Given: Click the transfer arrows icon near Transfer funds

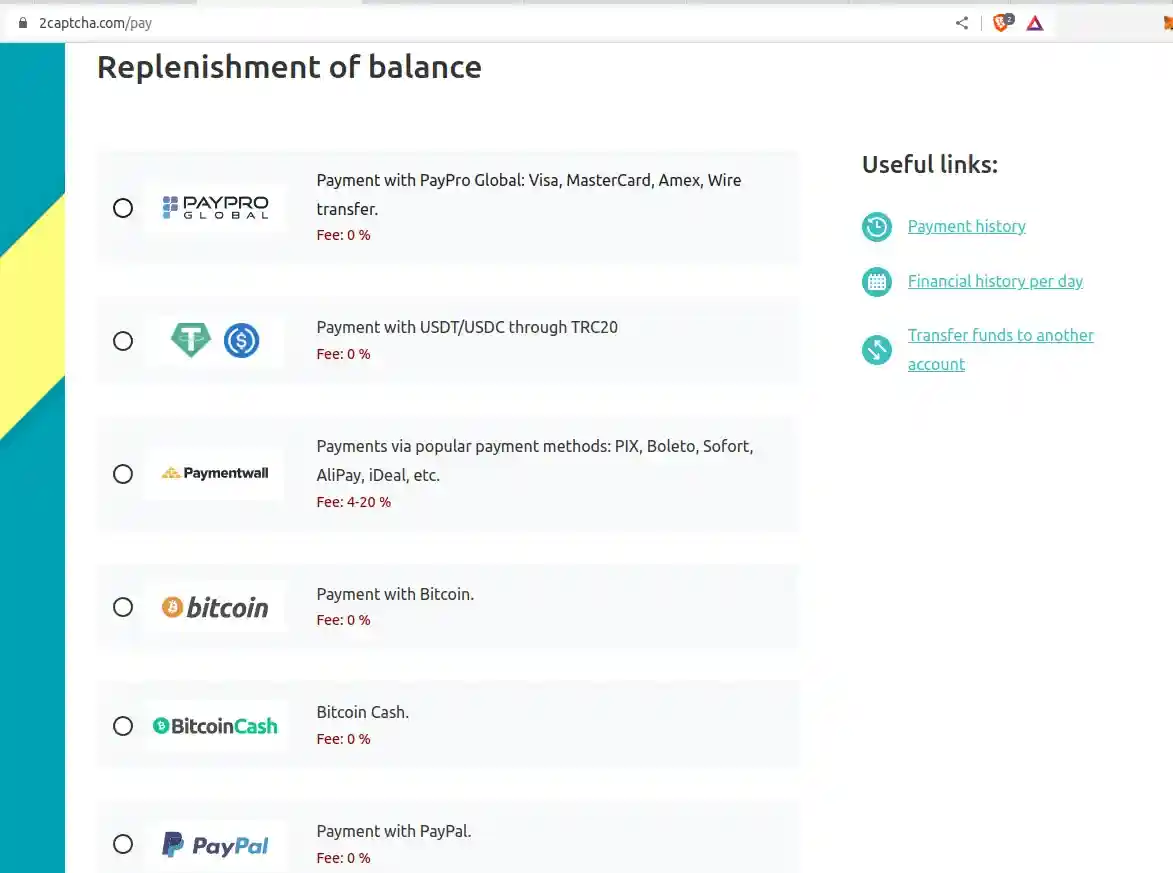Looking at the screenshot, I should [876, 350].
